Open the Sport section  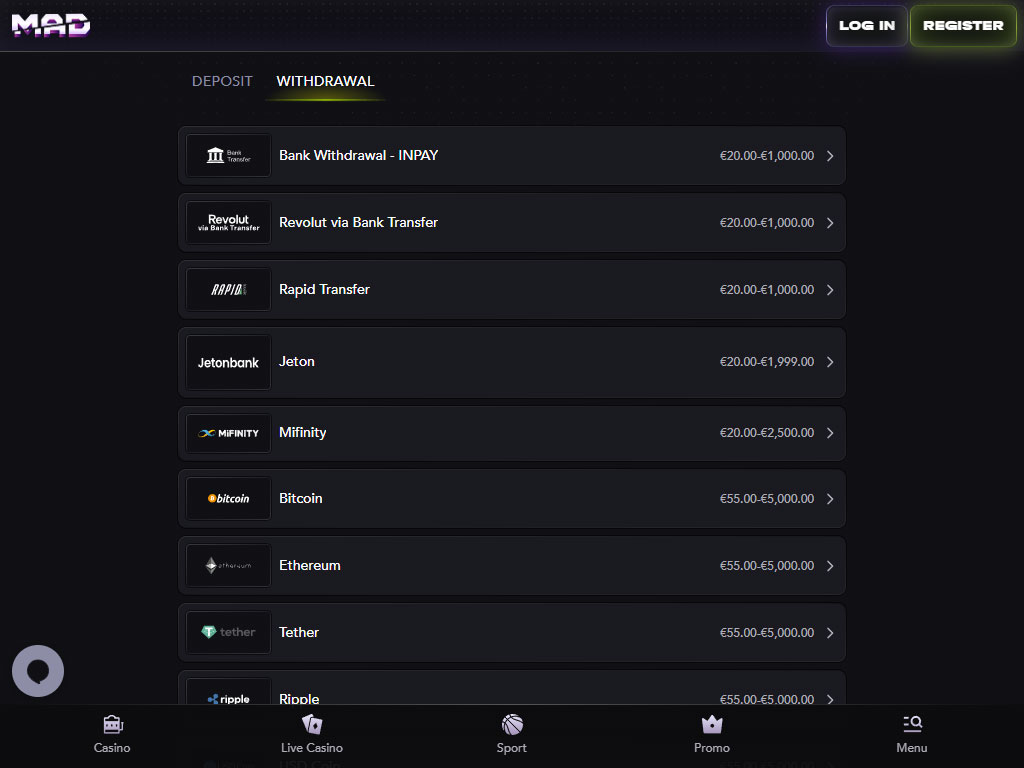(512, 734)
